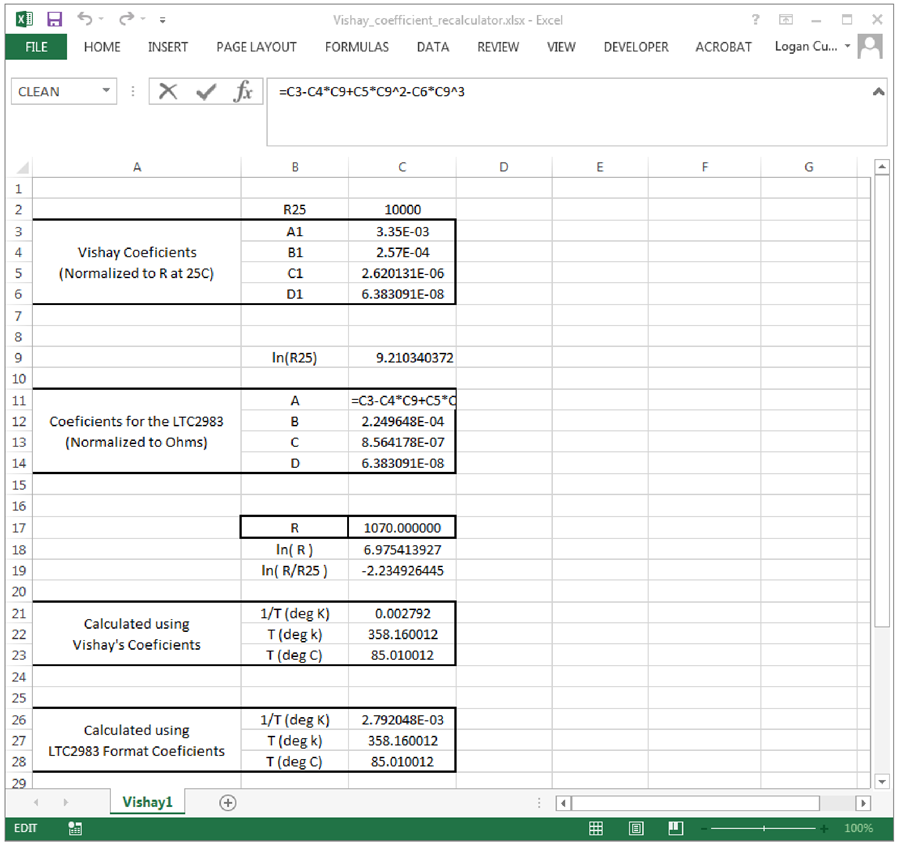Select column A header
Screen dimensions: 900x848
(137, 167)
